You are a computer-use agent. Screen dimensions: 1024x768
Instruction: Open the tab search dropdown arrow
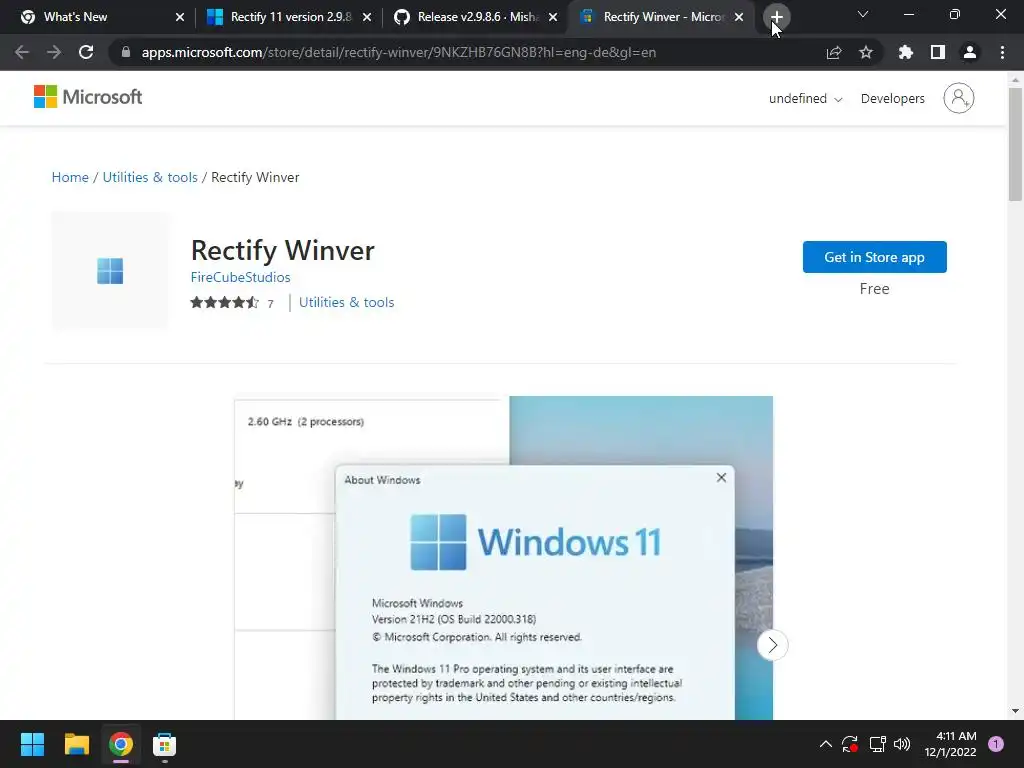(x=863, y=14)
